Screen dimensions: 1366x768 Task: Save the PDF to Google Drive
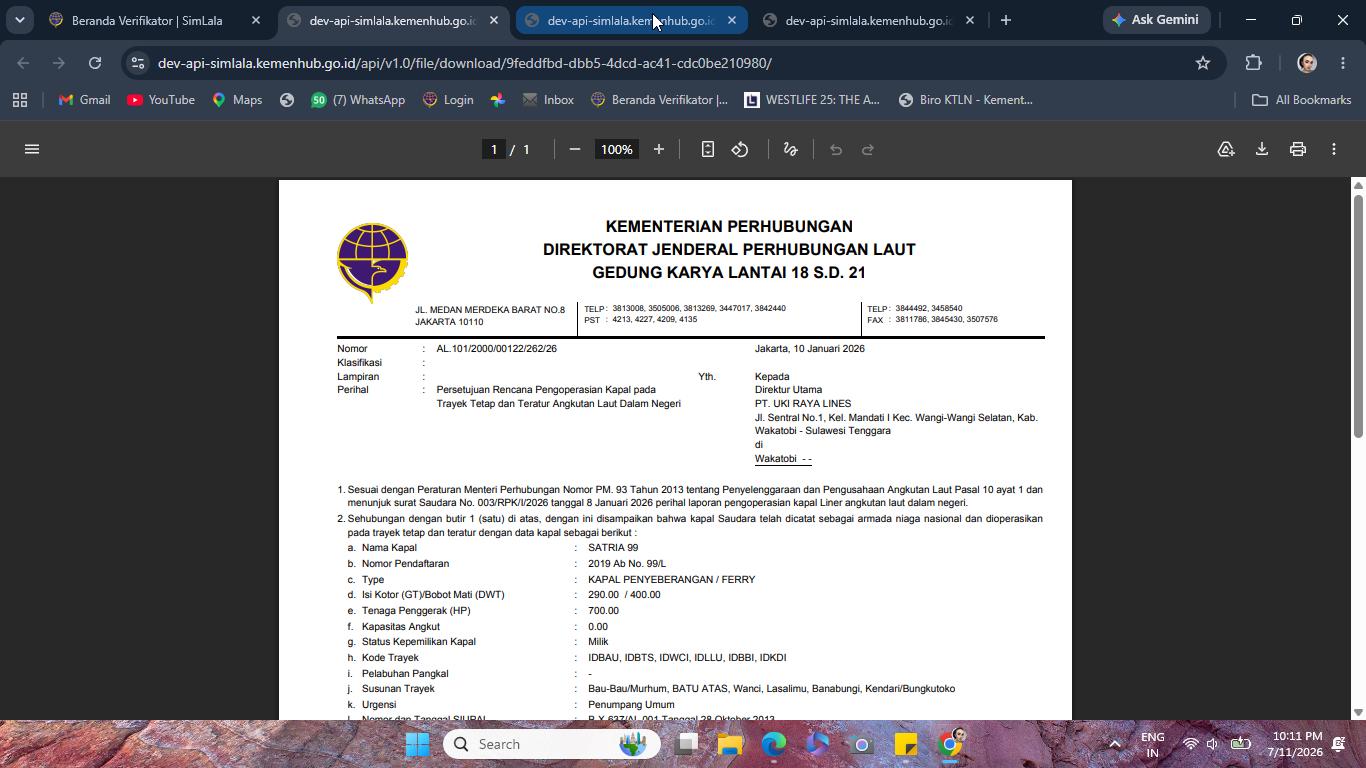point(1226,149)
